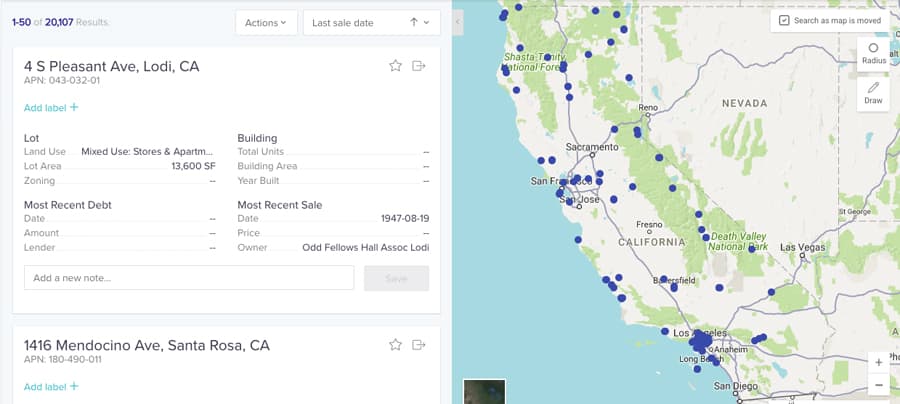Open the 1416 Mendocino Ave, Santa Rosa listing
The image size is (900, 404).
tap(147, 345)
